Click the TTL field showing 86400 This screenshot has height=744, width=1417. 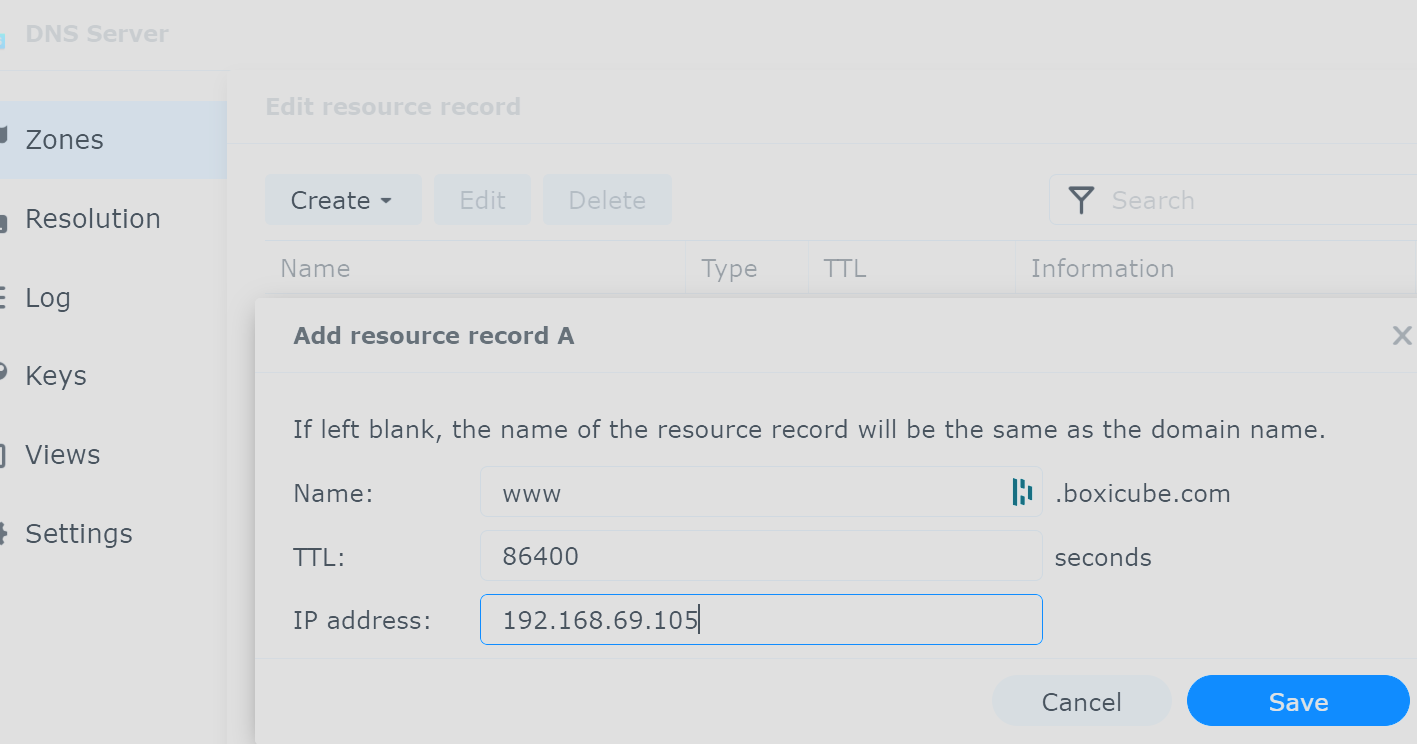tap(761, 556)
